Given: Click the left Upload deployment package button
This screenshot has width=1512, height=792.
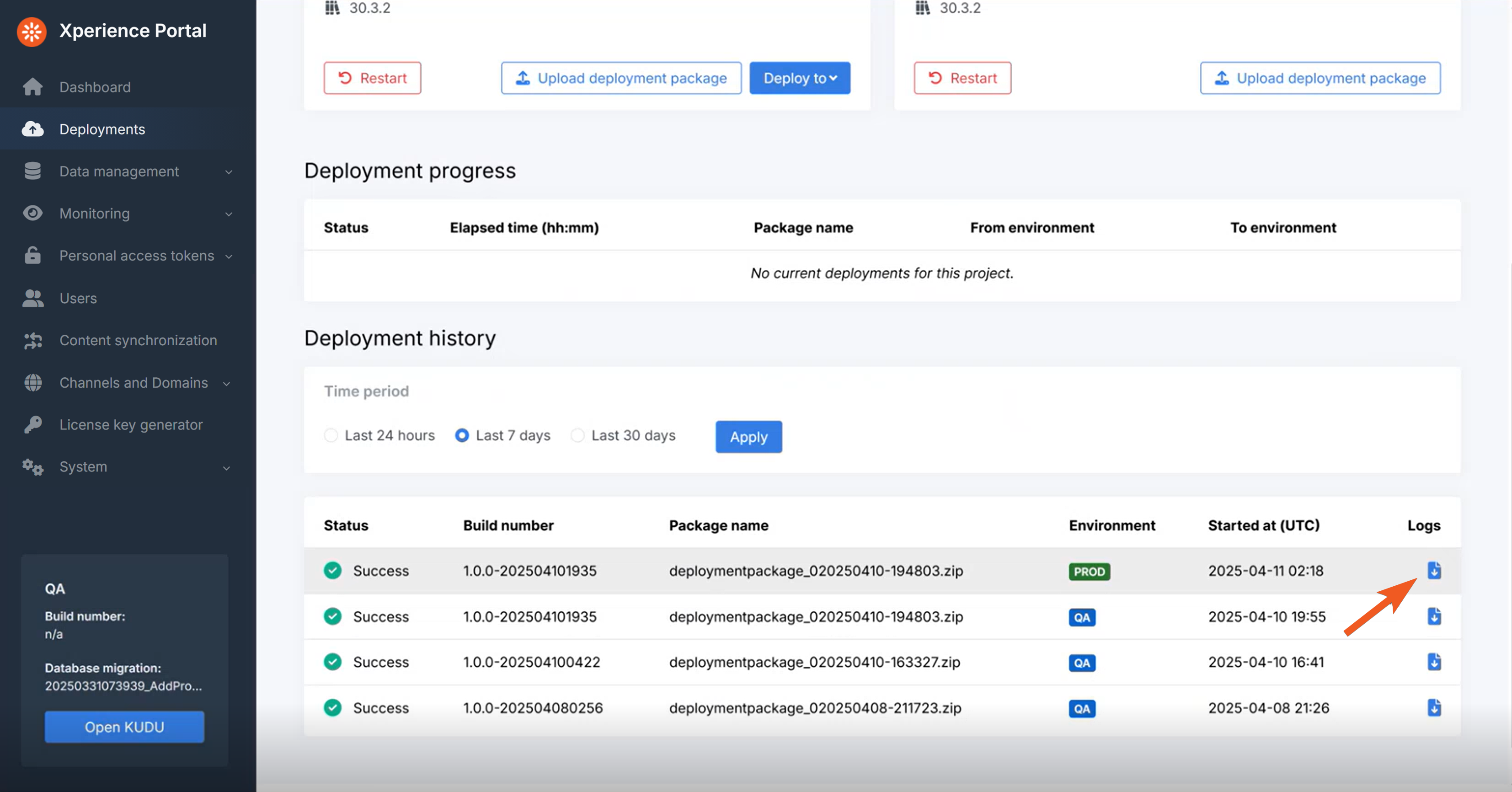Looking at the screenshot, I should click(621, 78).
